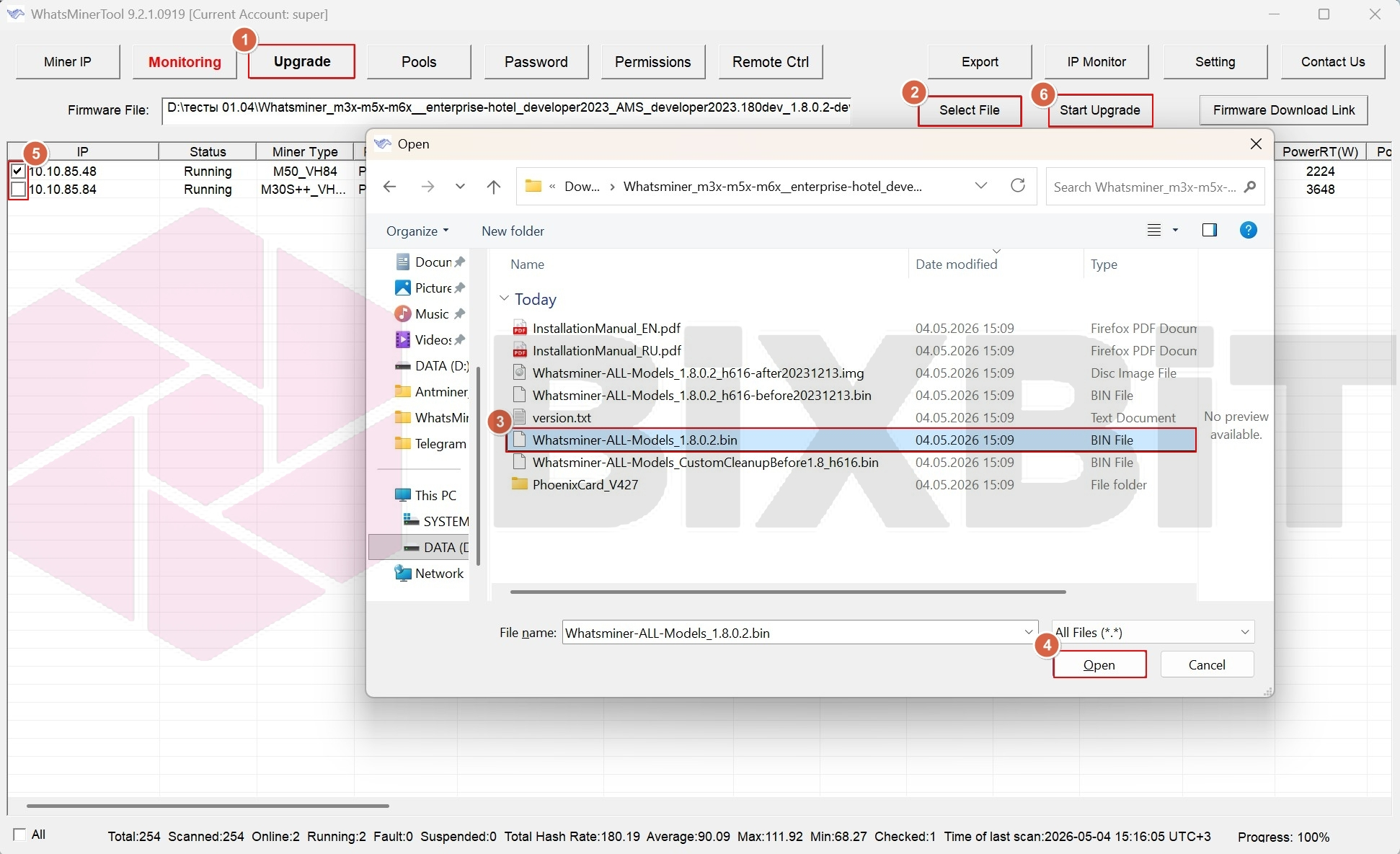
Task: Expand the recent locations dropdown arrow
Action: 460,187
